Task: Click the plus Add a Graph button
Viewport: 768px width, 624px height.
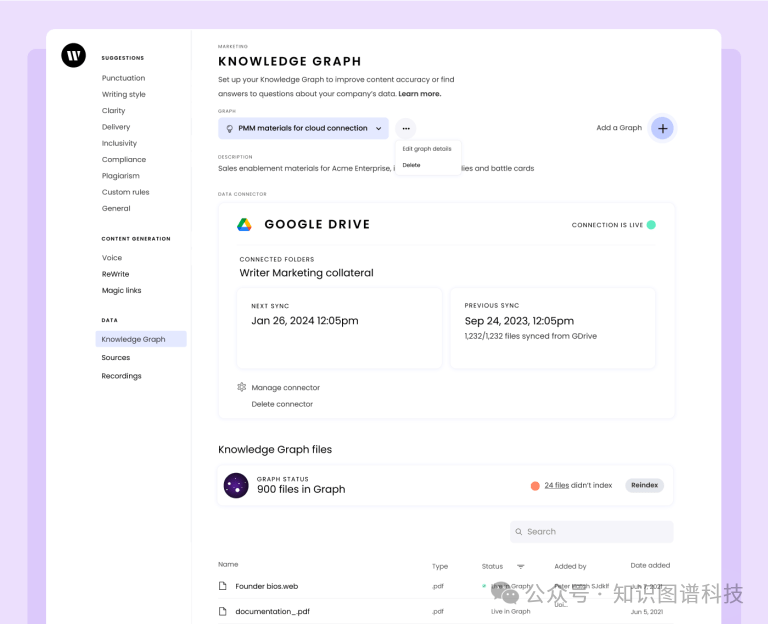Action: (662, 128)
